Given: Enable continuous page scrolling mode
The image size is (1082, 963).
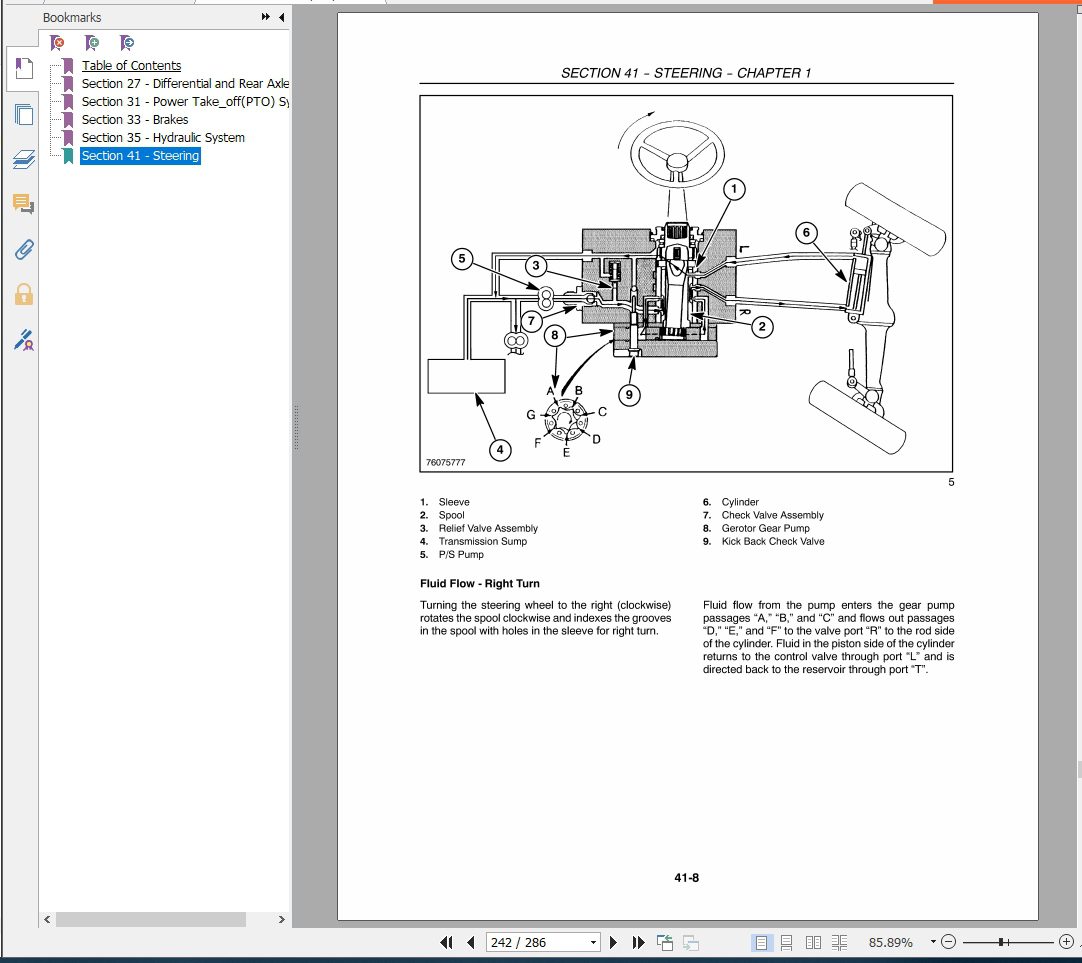Looking at the screenshot, I should tap(787, 942).
